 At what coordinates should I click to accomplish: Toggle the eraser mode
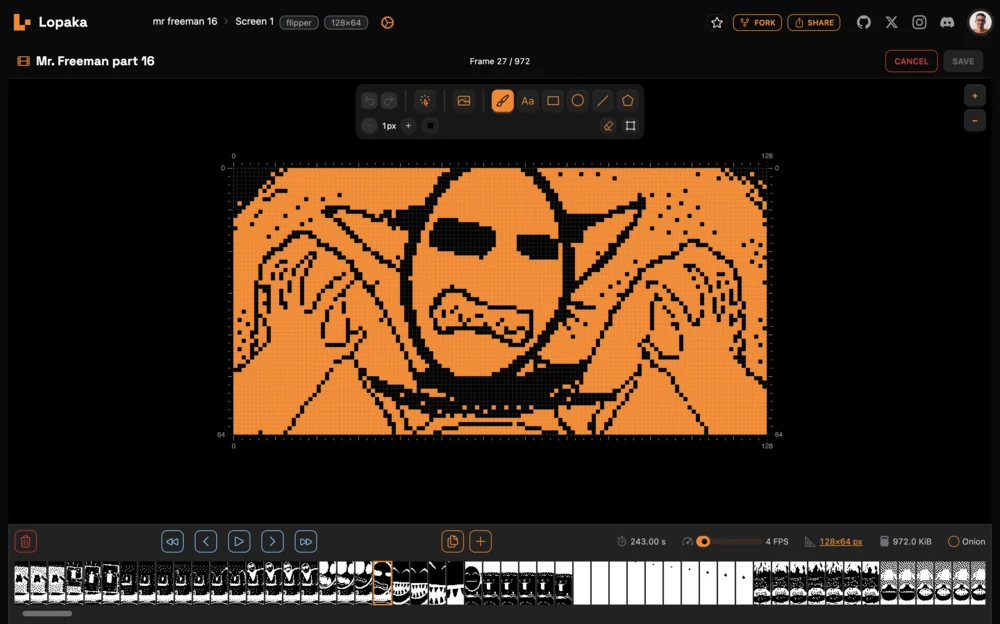click(x=608, y=126)
